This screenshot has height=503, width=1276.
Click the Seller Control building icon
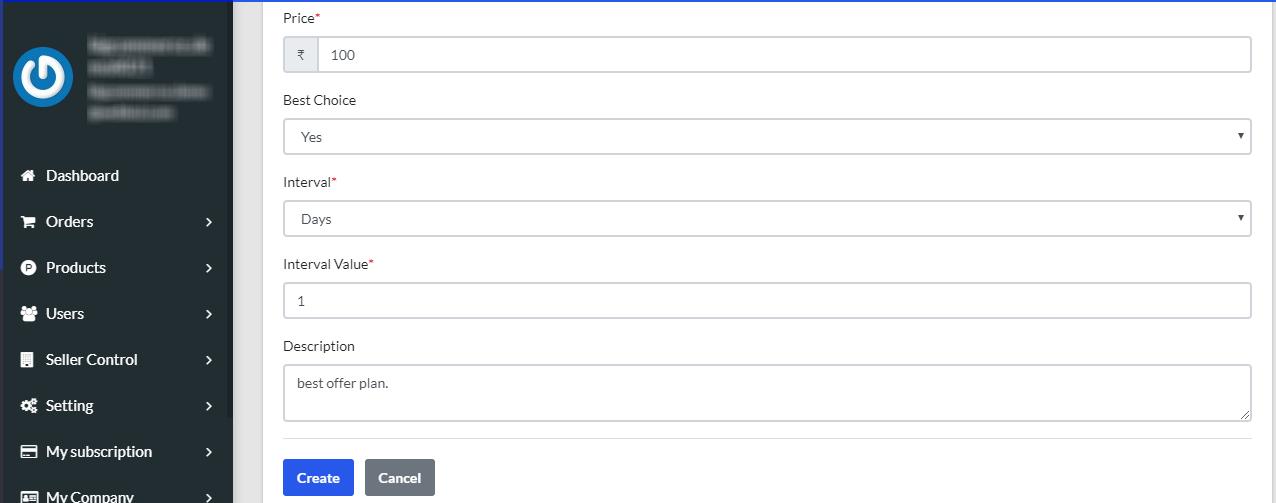click(28, 360)
